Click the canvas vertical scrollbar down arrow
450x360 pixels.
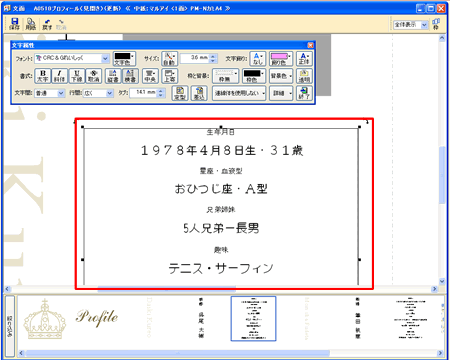point(442,281)
